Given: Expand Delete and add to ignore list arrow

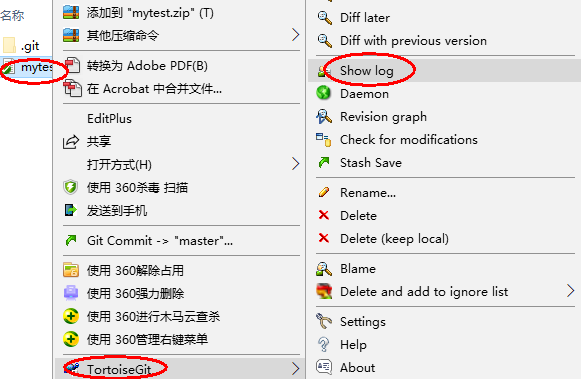Looking at the screenshot, I should tap(571, 291).
